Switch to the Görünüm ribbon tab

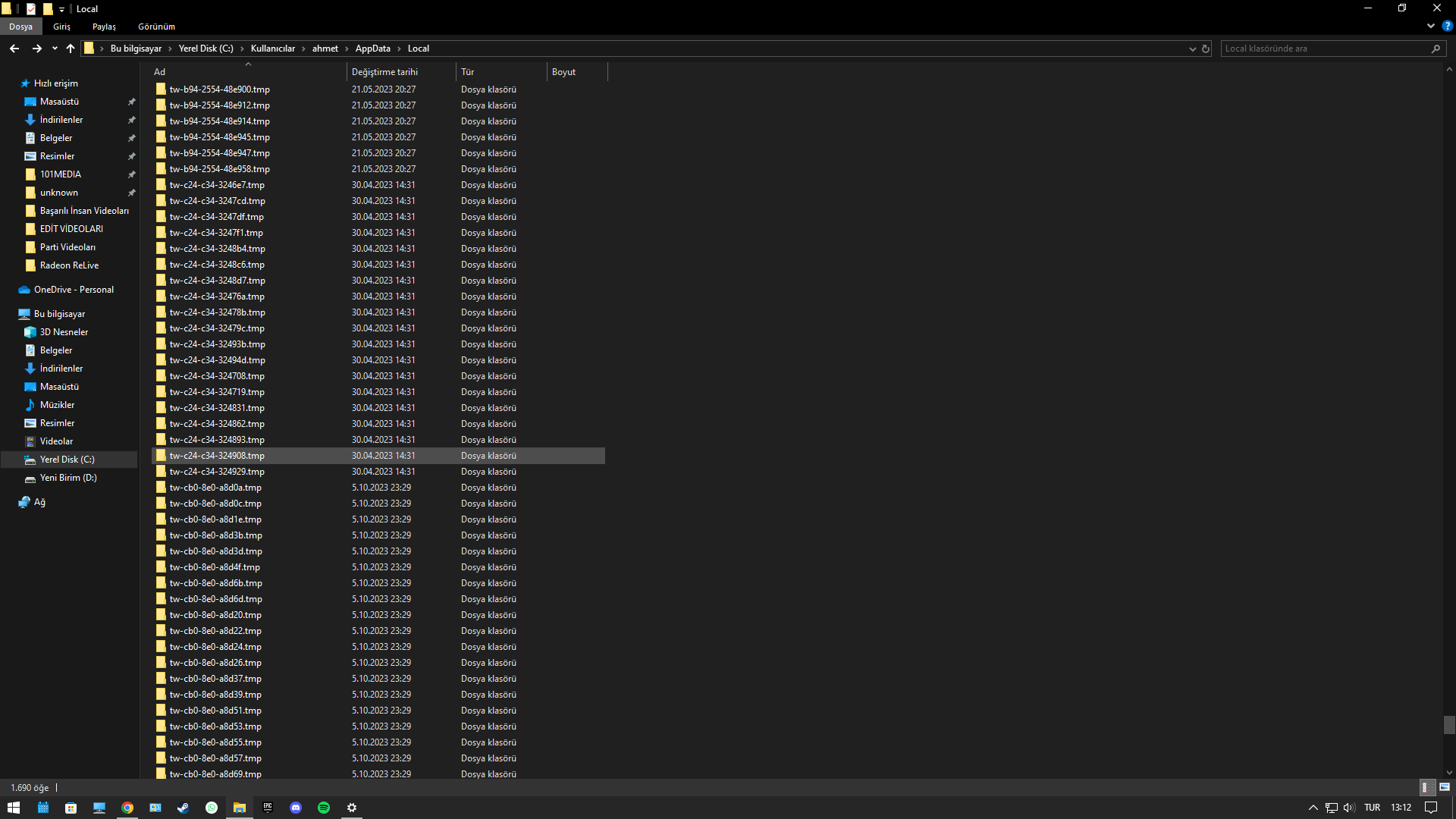[x=156, y=27]
